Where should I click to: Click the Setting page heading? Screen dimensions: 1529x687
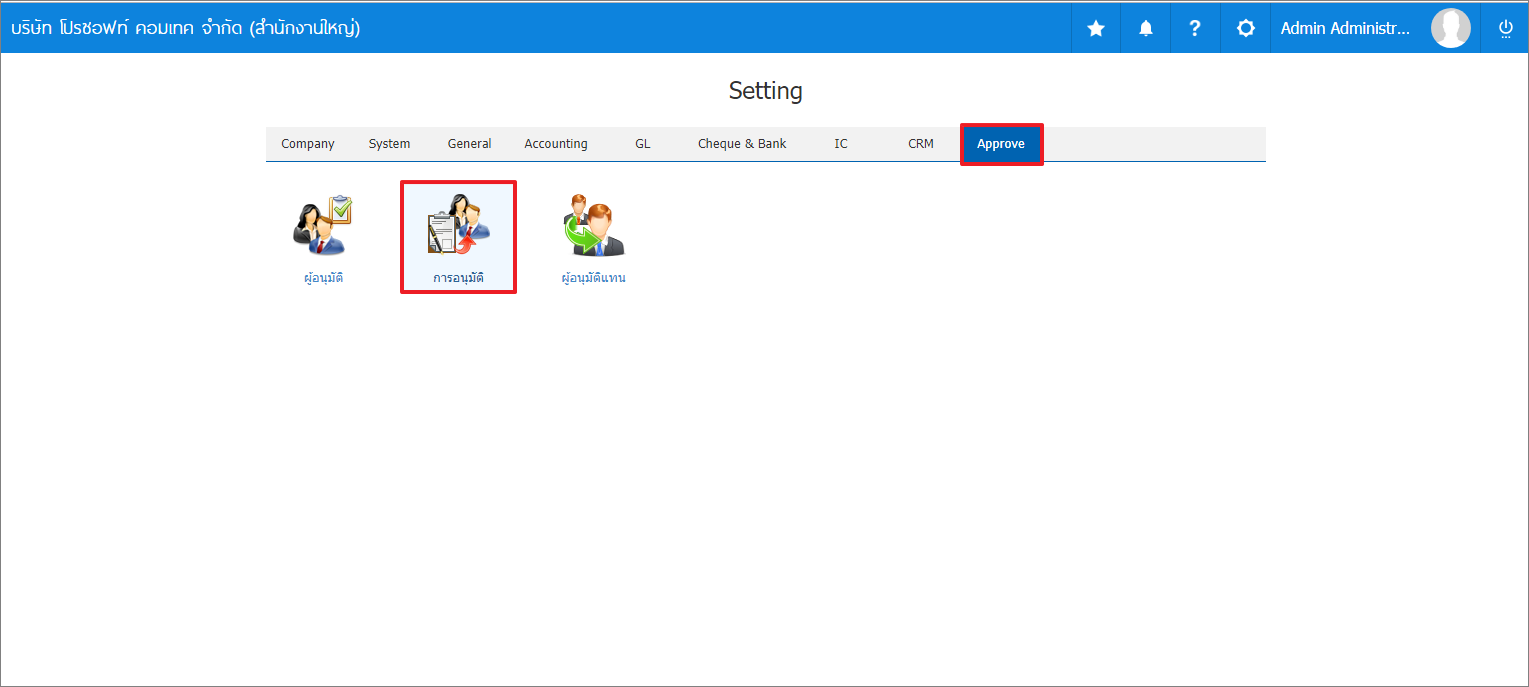(765, 91)
